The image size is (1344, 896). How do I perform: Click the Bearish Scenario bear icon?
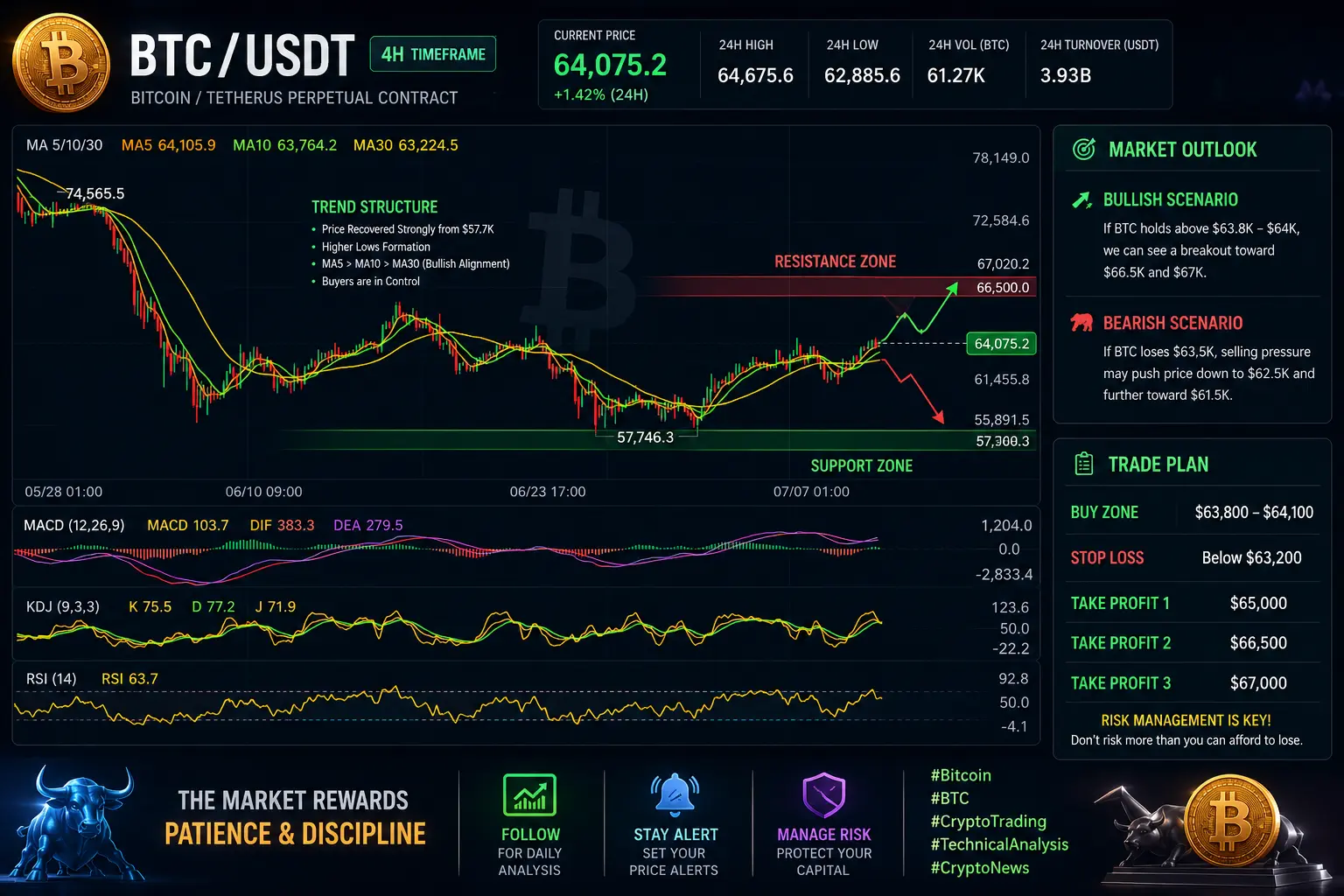[x=1082, y=323]
